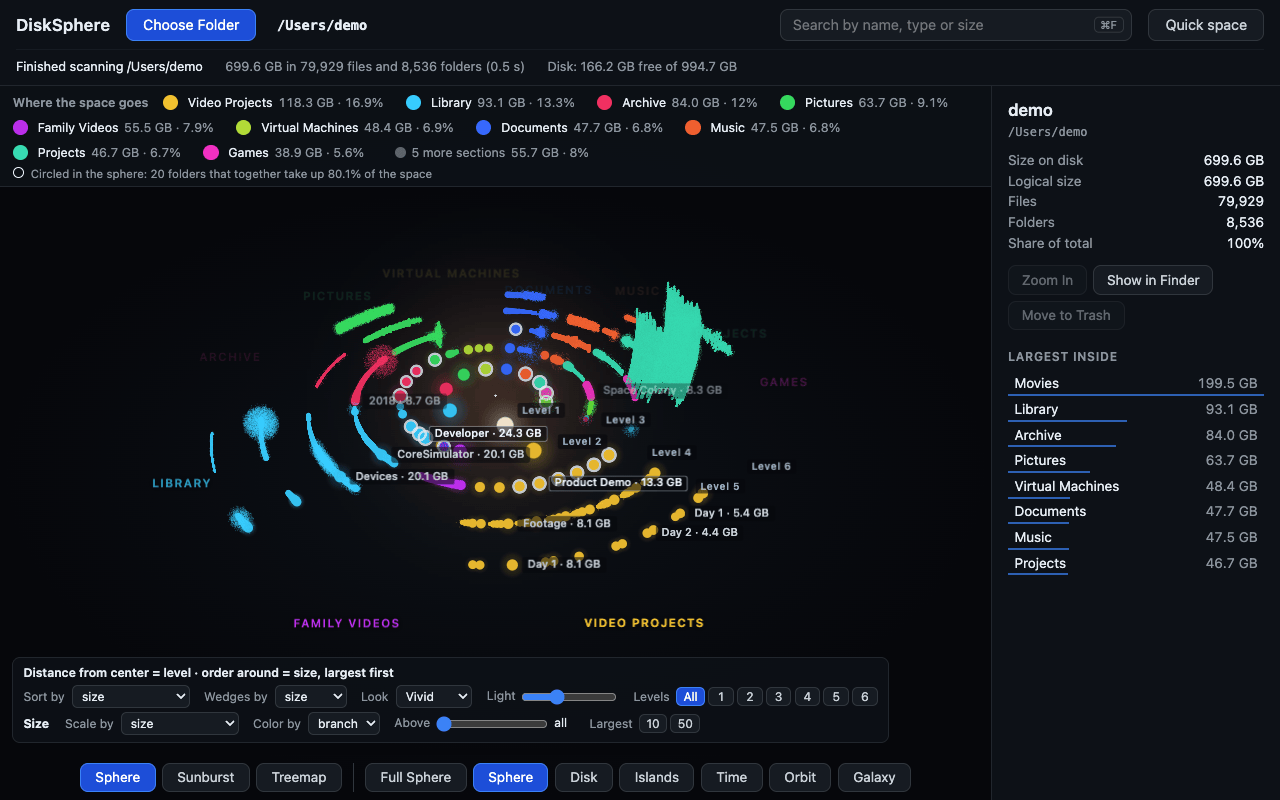Adjust the Light slider
1280x800 pixels.
(569, 697)
